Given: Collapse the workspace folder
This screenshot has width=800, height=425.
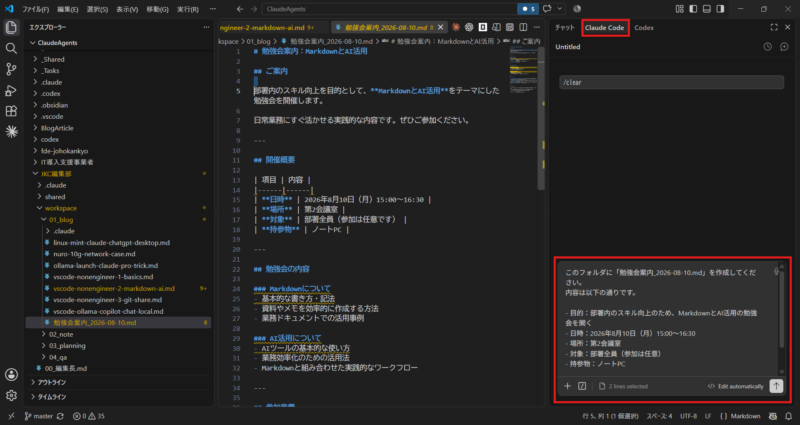Looking at the screenshot, I should coord(40,208).
